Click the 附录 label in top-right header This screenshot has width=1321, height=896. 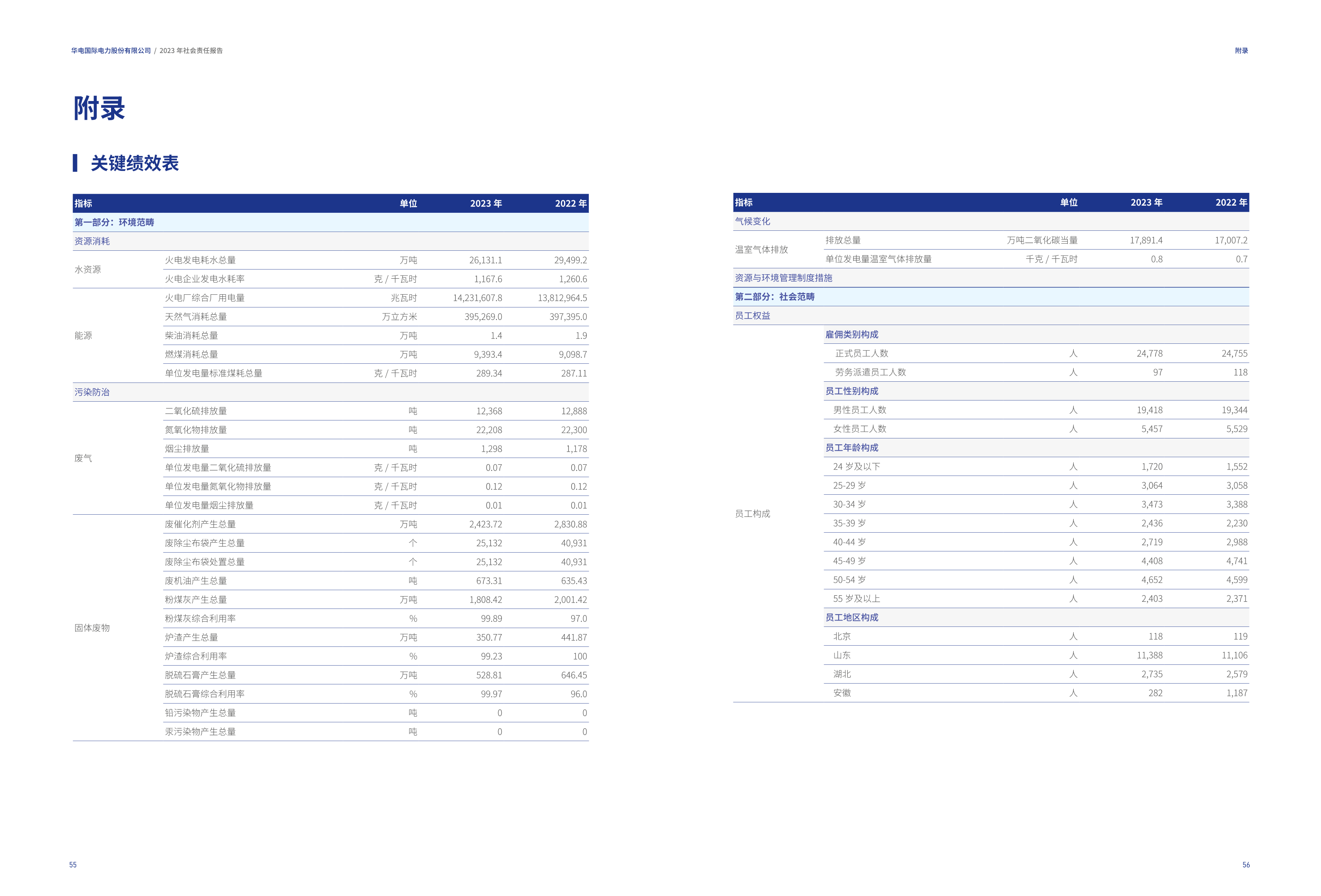(1241, 51)
